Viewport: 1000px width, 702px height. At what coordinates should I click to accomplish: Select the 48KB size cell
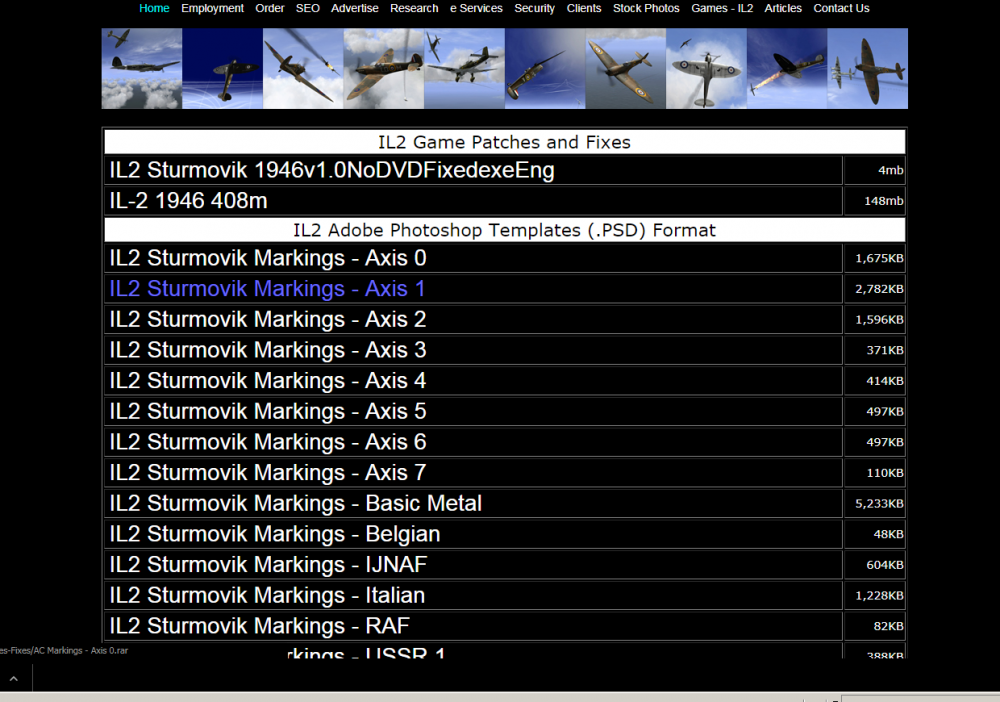(874, 534)
